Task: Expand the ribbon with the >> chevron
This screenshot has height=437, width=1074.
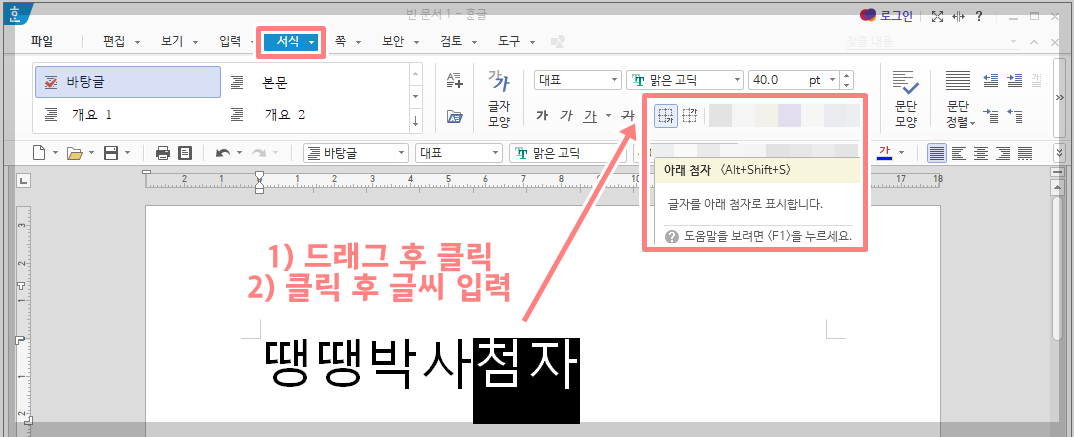Action: coord(1059,99)
